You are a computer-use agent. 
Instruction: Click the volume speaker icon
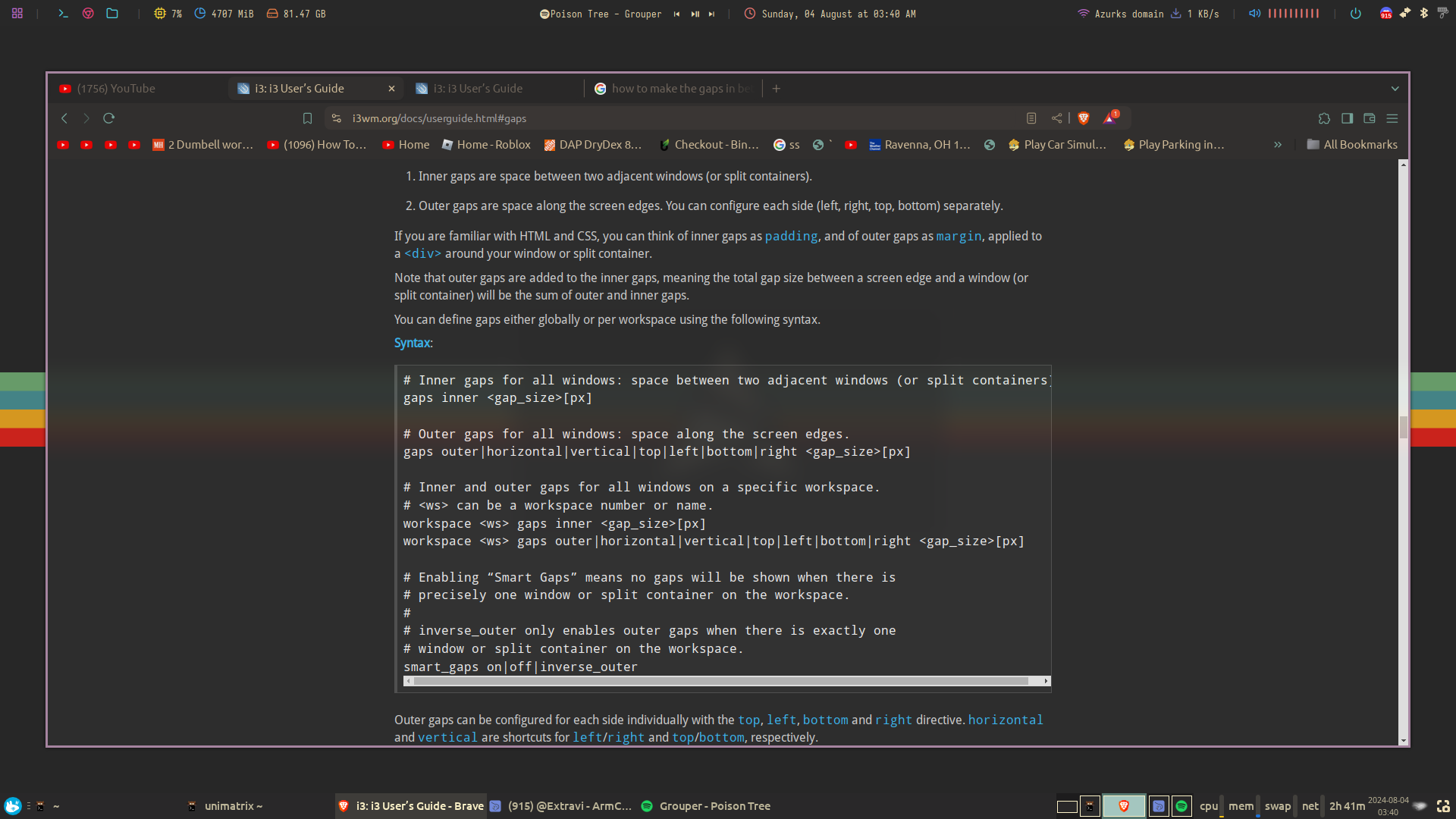[x=1255, y=14]
